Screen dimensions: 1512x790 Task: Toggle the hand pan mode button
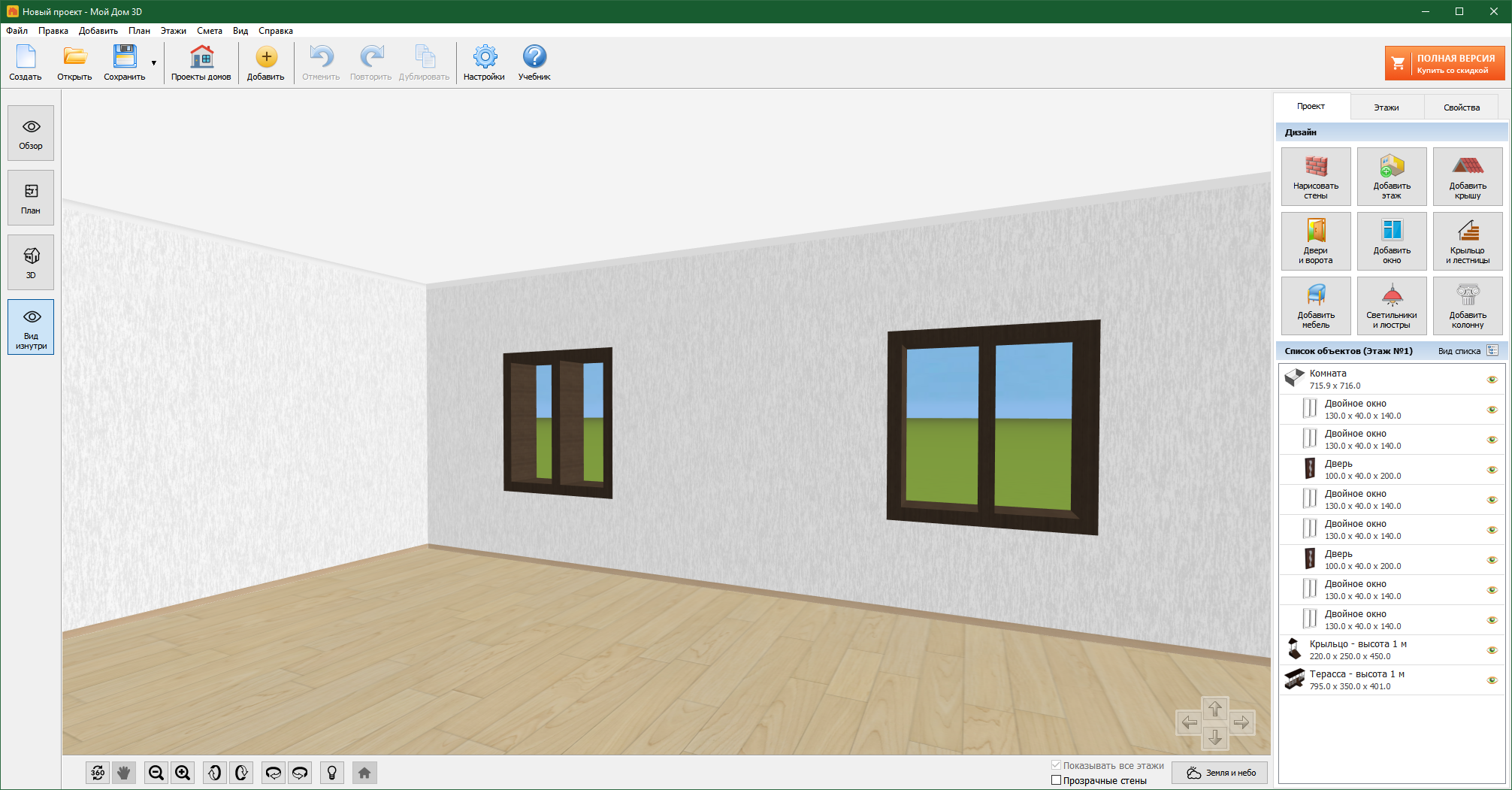click(124, 773)
